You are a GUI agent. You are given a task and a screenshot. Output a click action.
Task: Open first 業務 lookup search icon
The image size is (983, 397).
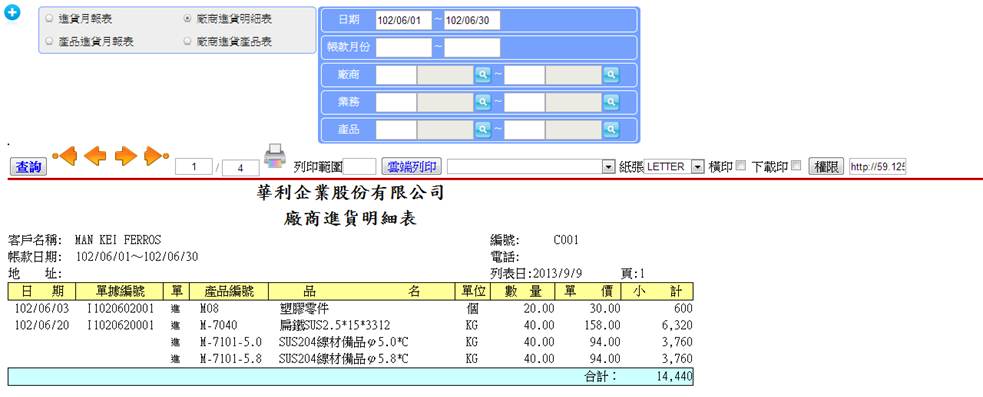point(482,102)
